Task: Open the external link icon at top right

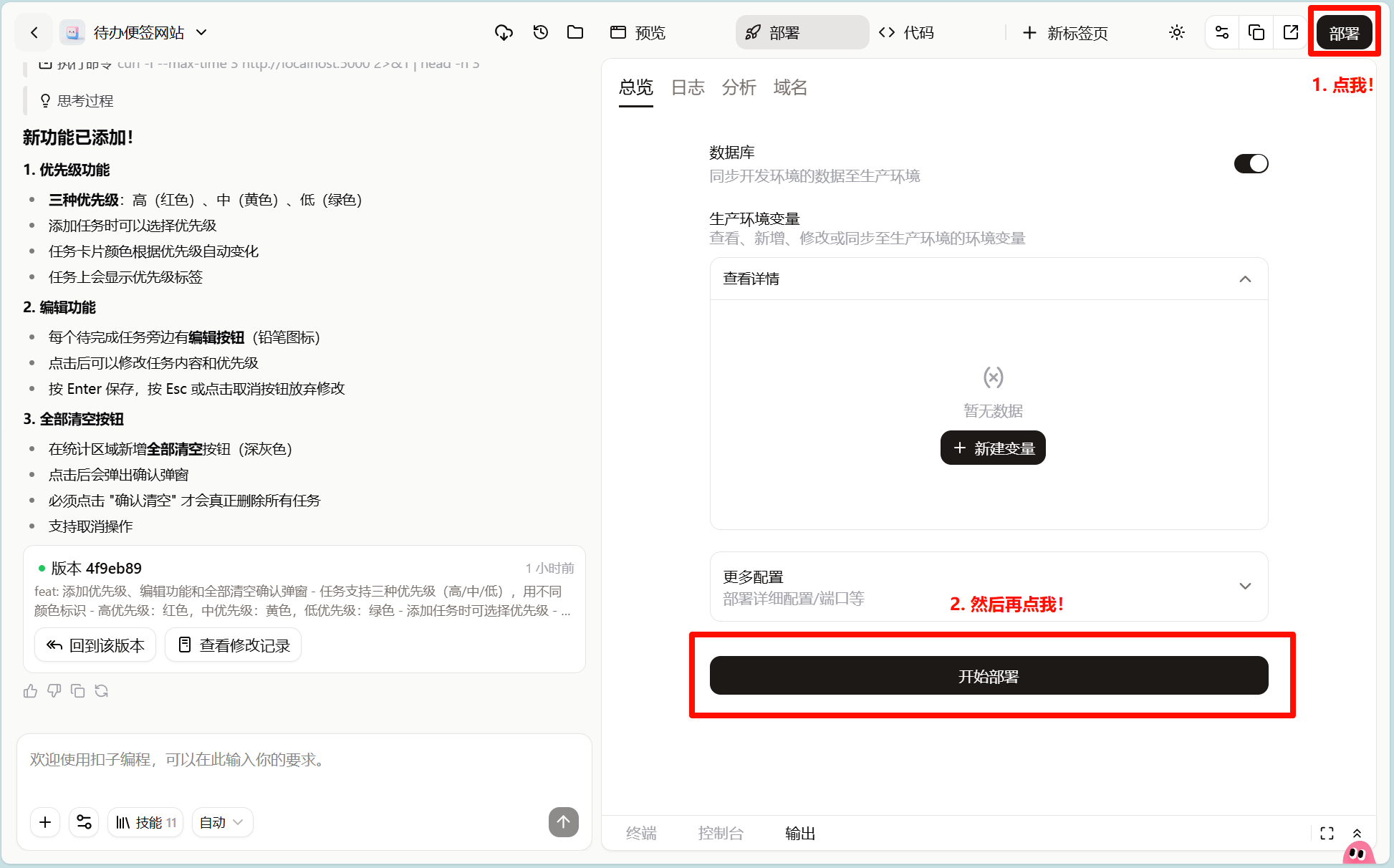Action: point(1290,32)
